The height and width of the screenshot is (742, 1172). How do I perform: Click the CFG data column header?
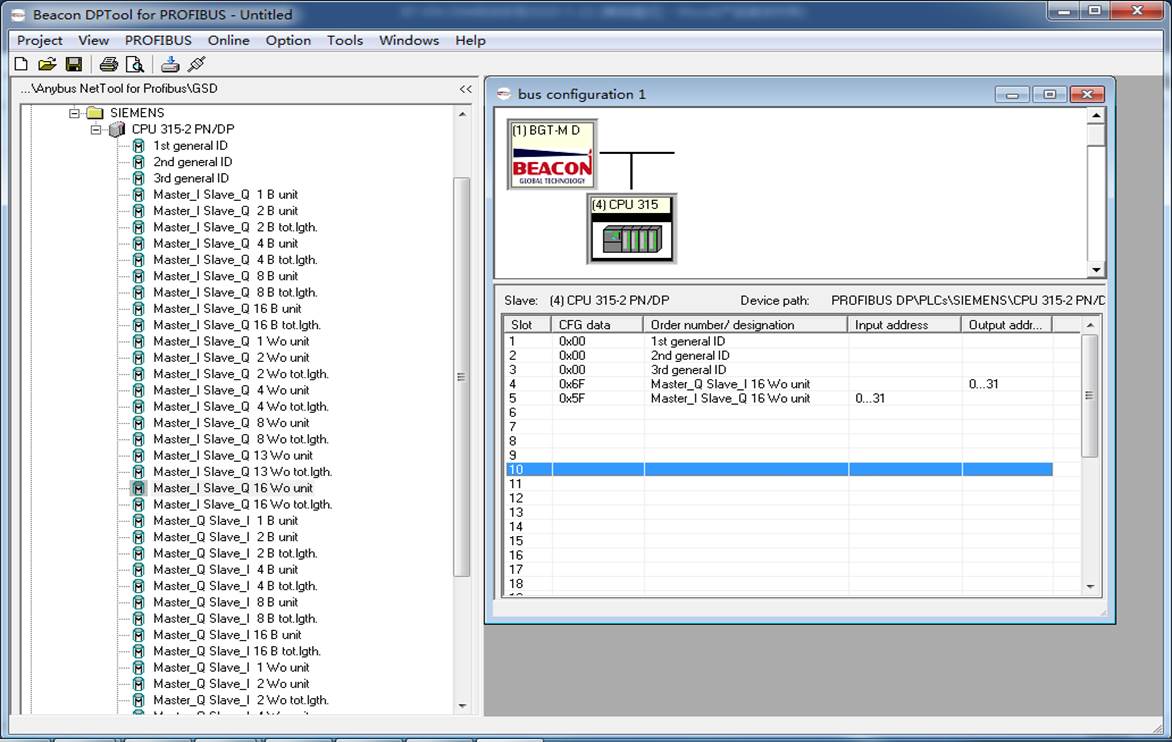tap(597, 325)
